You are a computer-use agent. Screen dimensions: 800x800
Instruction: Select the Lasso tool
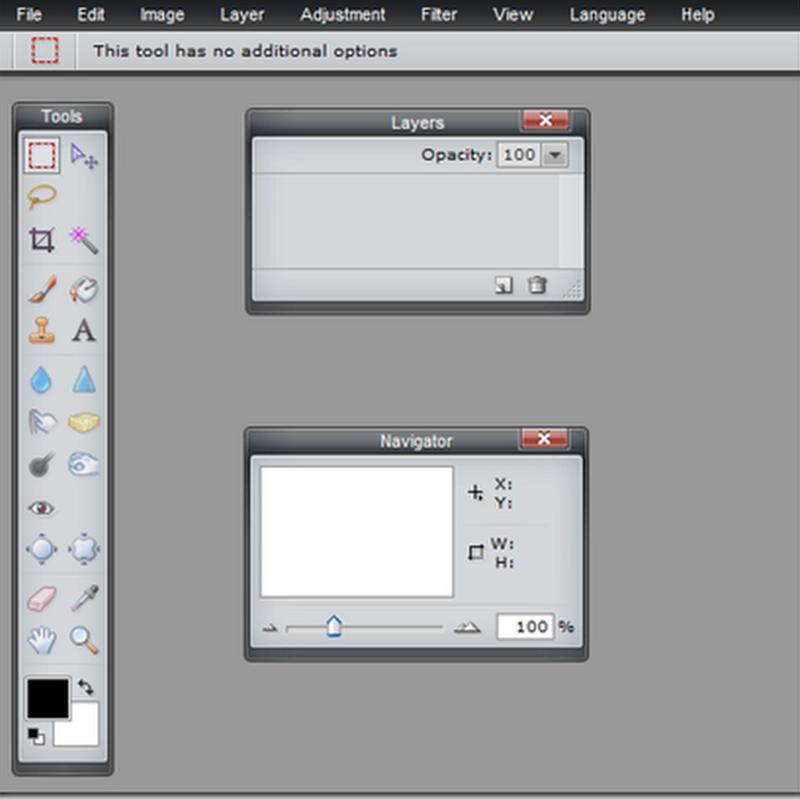(x=41, y=197)
